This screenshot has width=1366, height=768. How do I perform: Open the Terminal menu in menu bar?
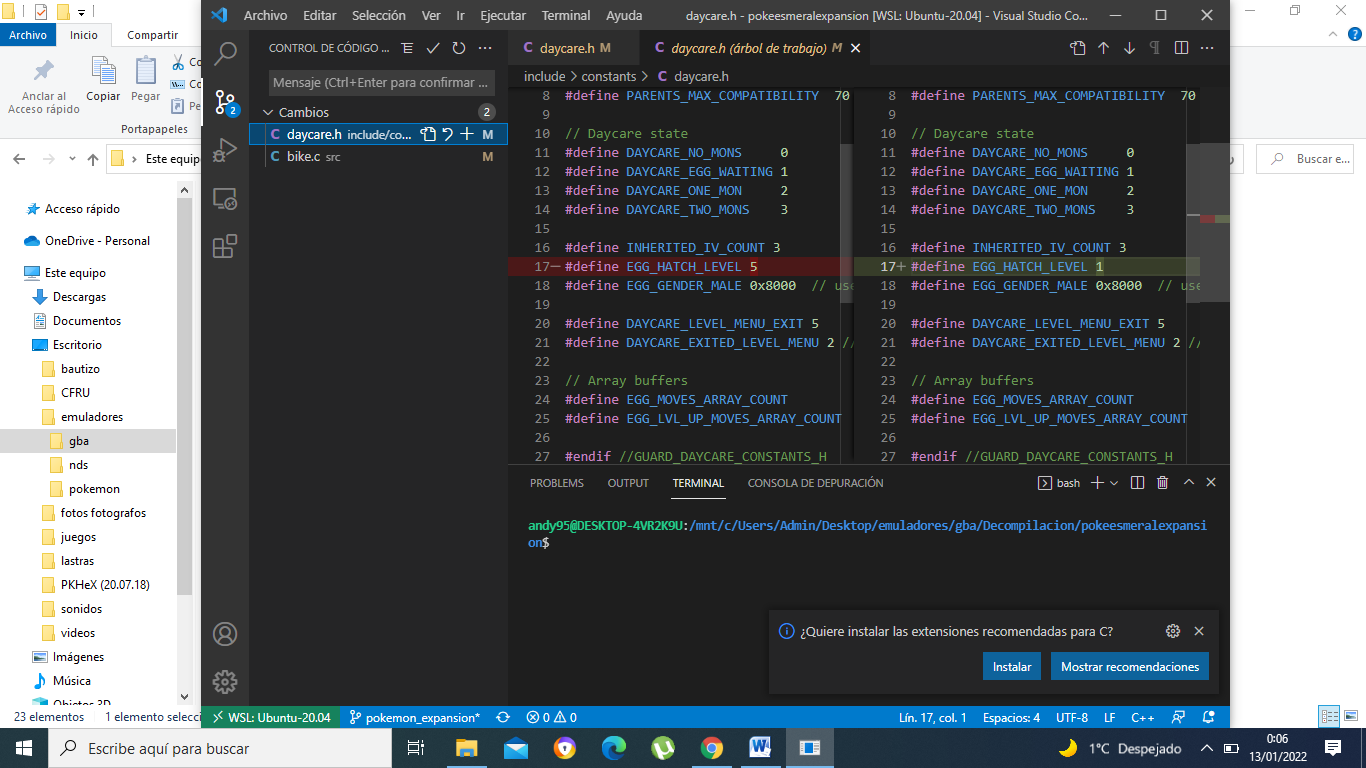(x=565, y=16)
